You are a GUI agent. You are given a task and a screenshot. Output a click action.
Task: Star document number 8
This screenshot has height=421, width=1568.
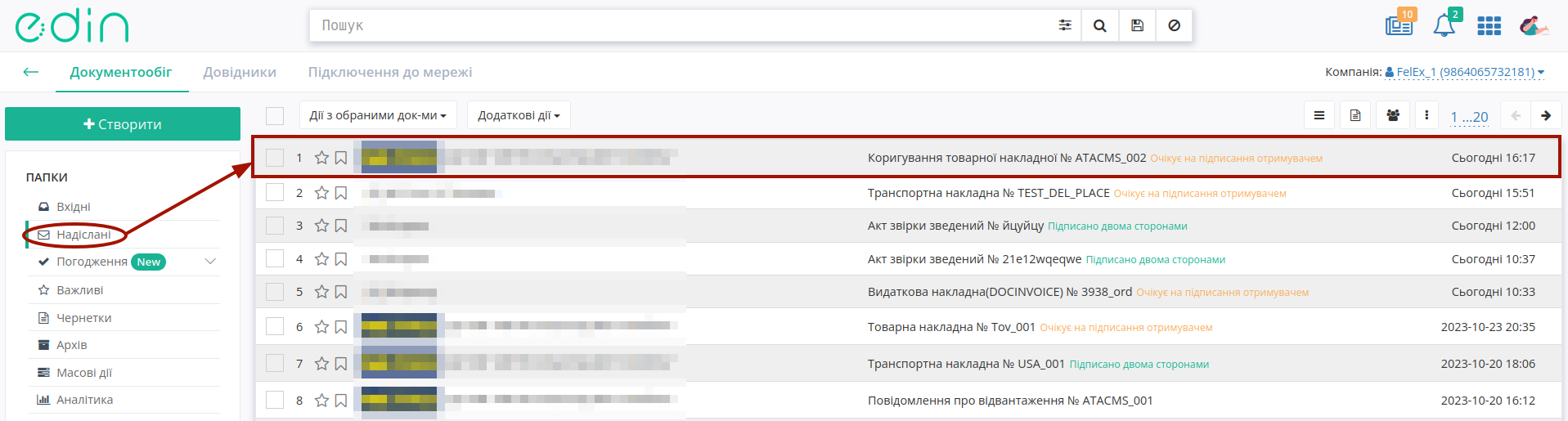tap(322, 401)
